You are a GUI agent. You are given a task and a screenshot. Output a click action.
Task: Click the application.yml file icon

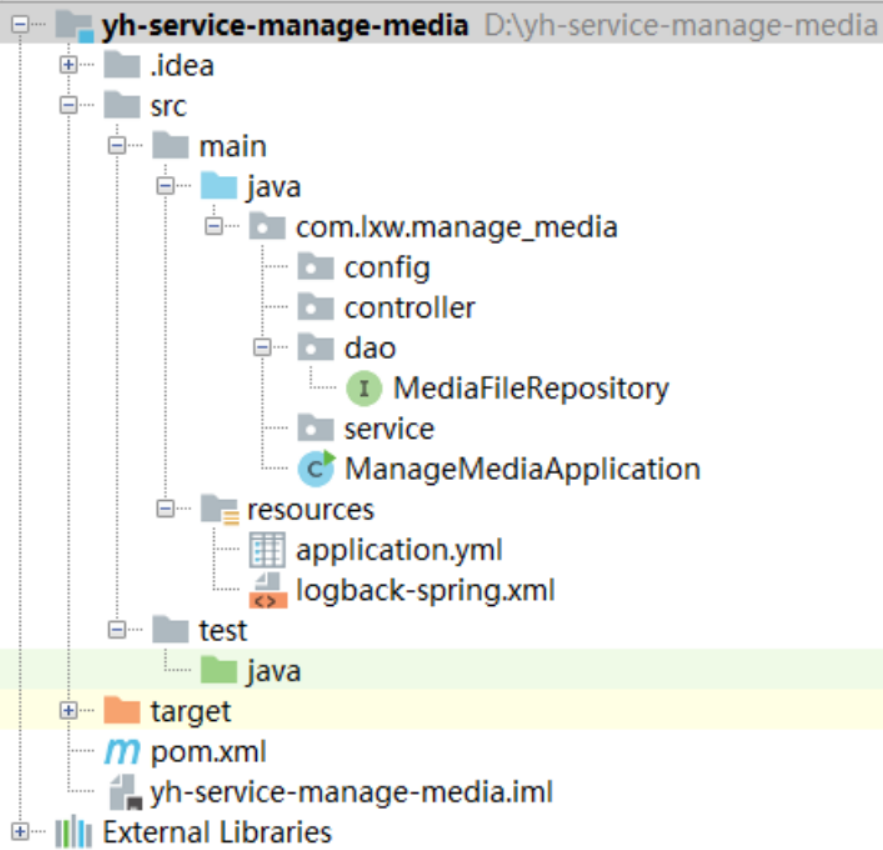click(270, 549)
